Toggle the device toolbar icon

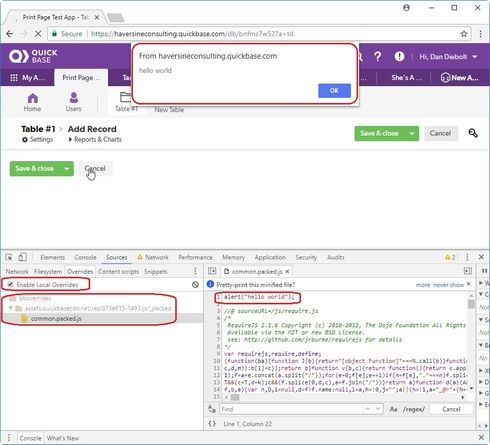click(22, 257)
